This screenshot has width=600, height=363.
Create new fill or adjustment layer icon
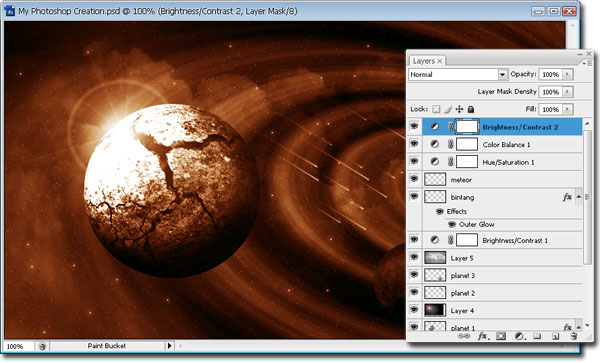click(x=519, y=336)
